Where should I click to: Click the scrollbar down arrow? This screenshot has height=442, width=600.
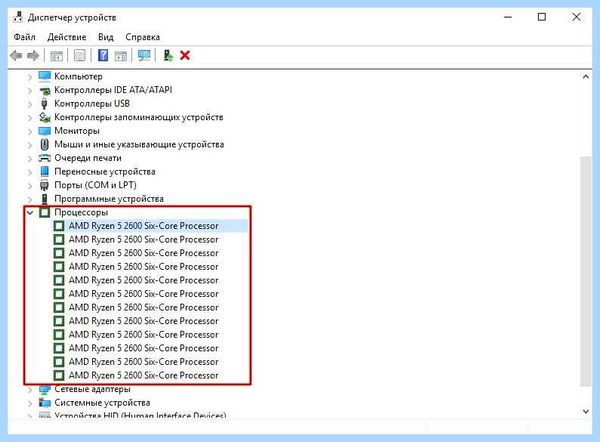[586, 411]
